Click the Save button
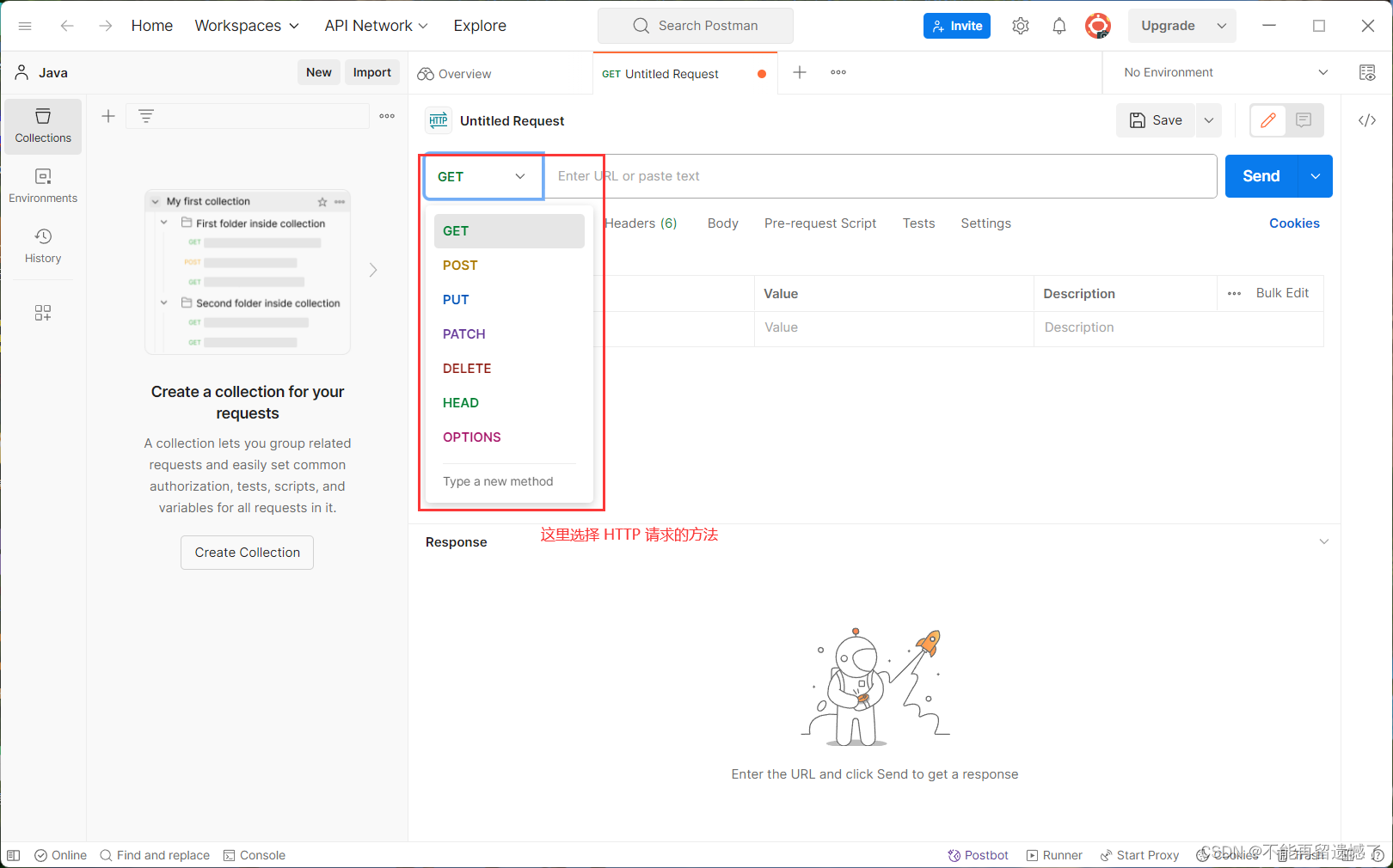This screenshot has height=868, width=1393. click(1157, 120)
